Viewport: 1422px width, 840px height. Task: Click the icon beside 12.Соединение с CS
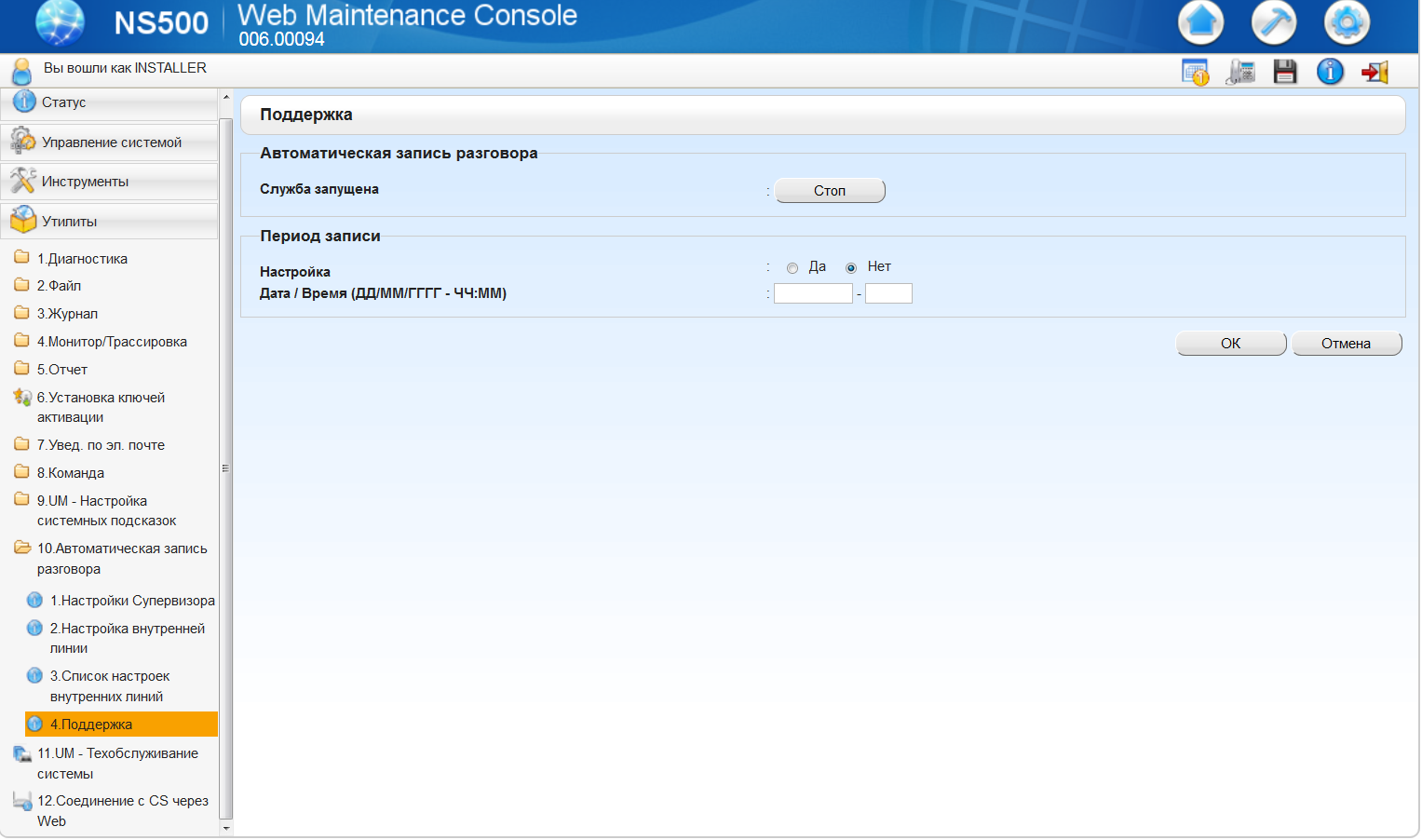point(22,801)
